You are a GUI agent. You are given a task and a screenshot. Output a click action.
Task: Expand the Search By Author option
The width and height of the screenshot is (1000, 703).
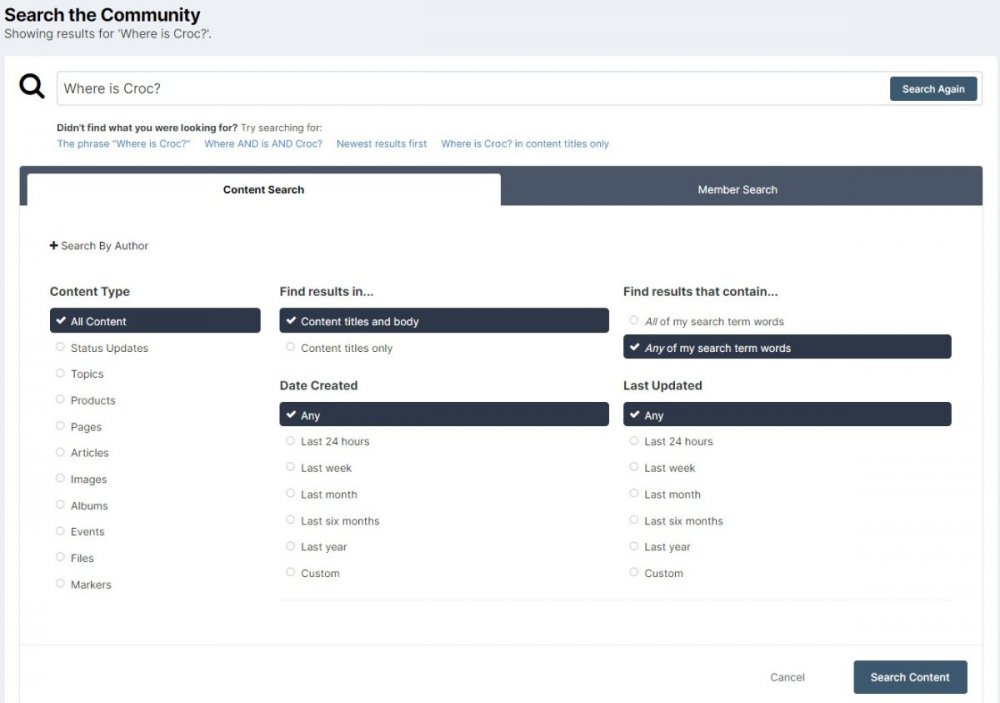(x=99, y=246)
